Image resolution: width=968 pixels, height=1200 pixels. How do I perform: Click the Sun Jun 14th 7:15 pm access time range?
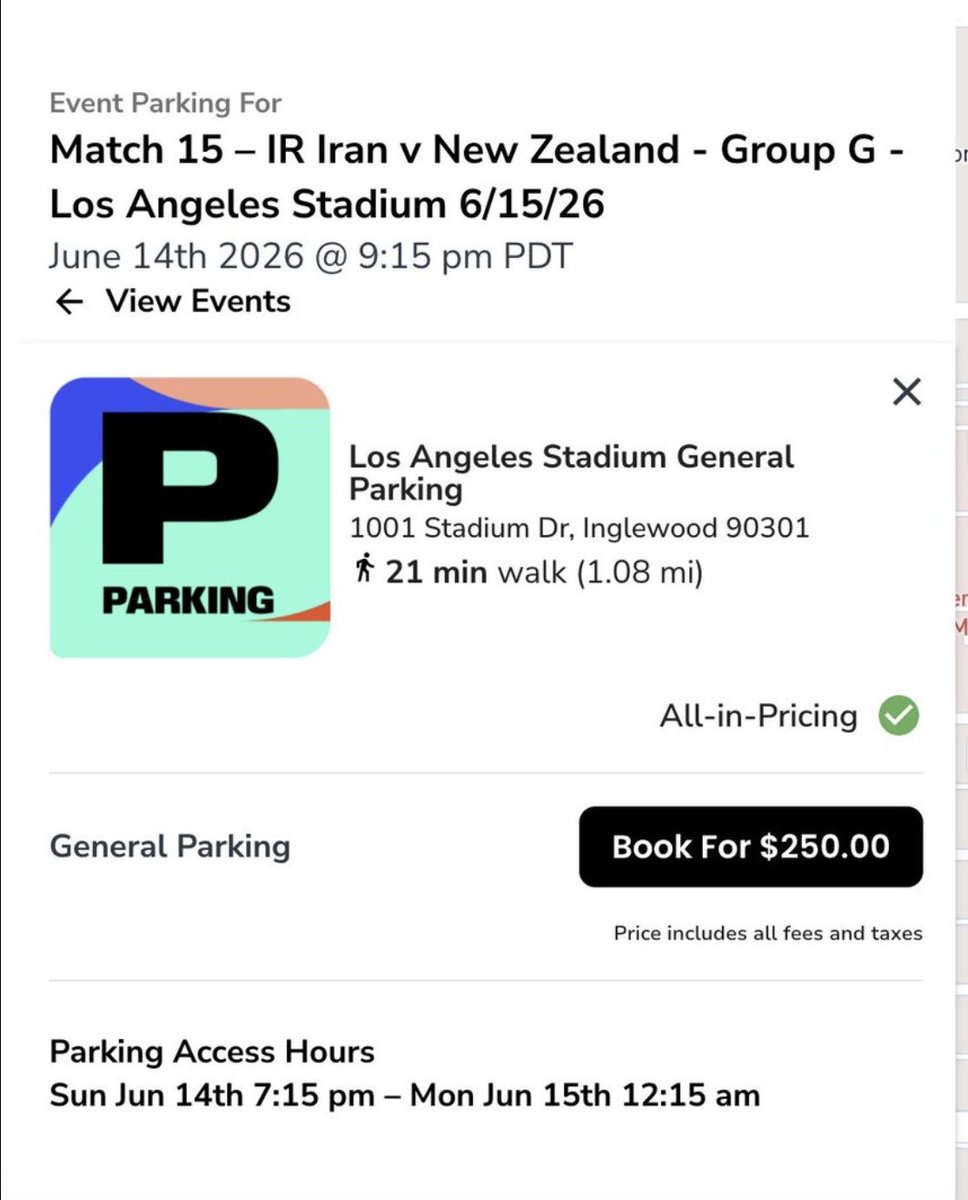(404, 1095)
